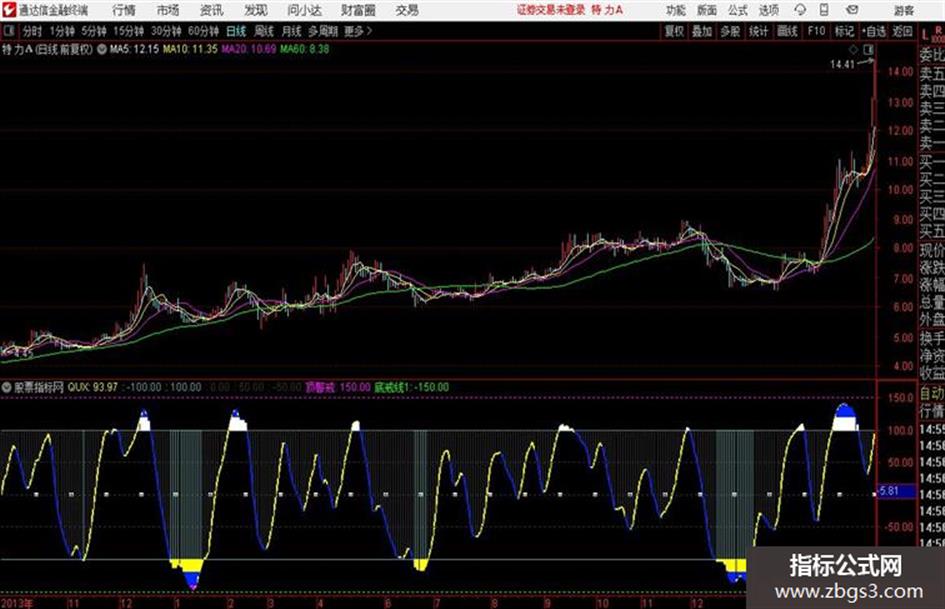This screenshot has width=945, height=609.
Task: Switch to the 5分钟 period tab
Action: (94, 31)
